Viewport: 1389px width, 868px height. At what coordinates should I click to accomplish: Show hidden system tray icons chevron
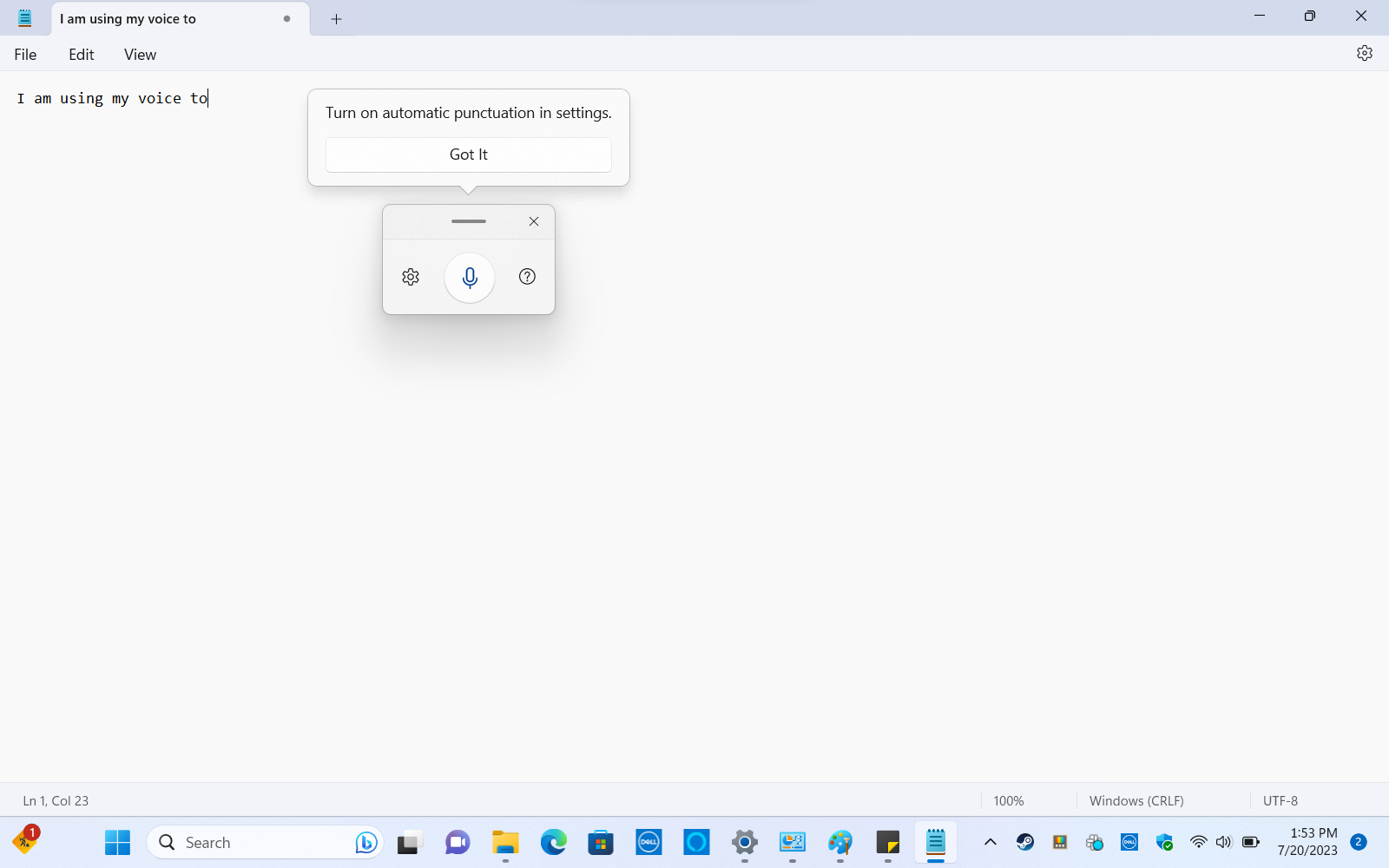pos(990,842)
